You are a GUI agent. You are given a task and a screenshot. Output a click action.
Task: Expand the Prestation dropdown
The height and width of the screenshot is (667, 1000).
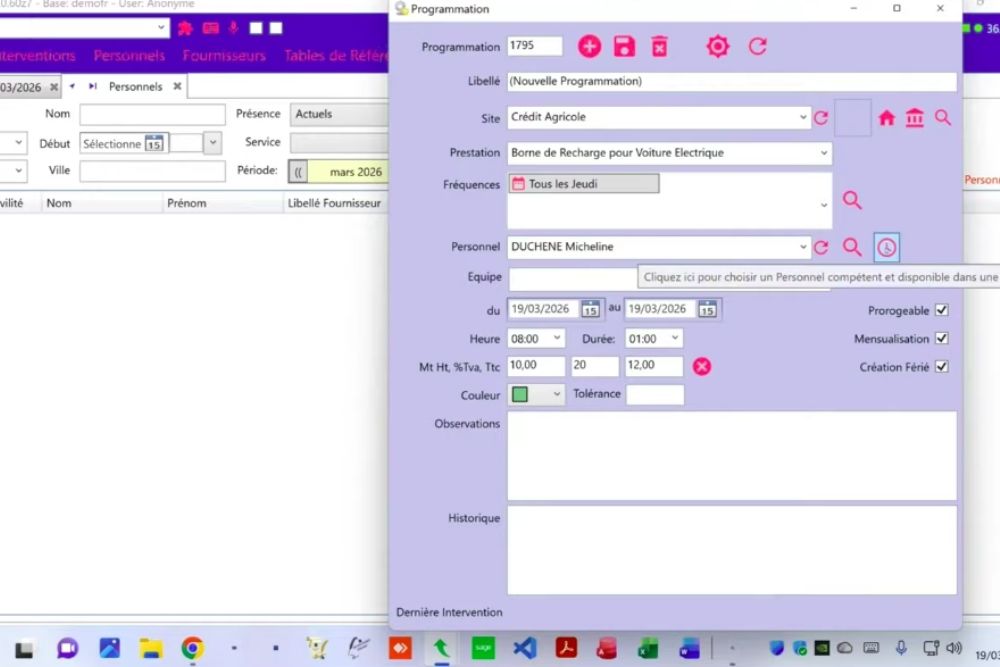coord(824,153)
